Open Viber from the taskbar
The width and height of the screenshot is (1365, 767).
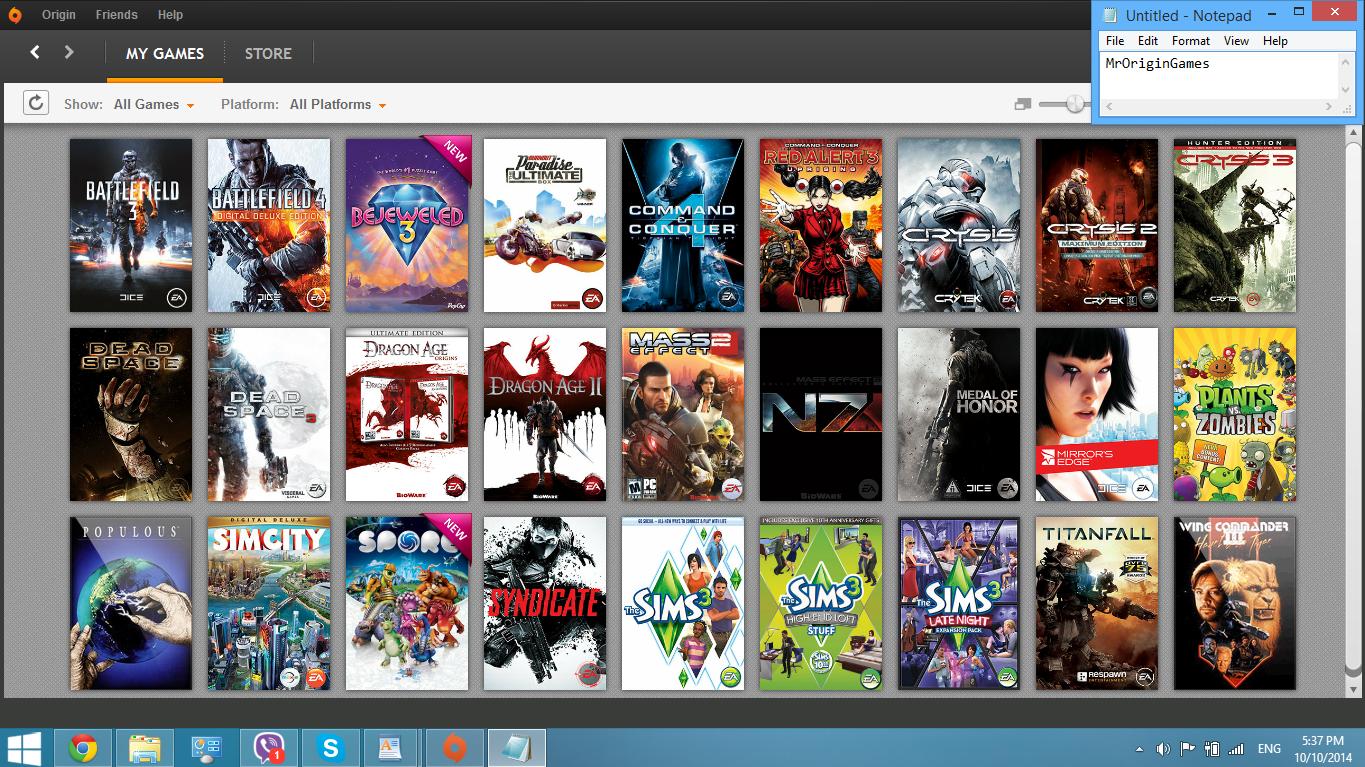click(269, 748)
